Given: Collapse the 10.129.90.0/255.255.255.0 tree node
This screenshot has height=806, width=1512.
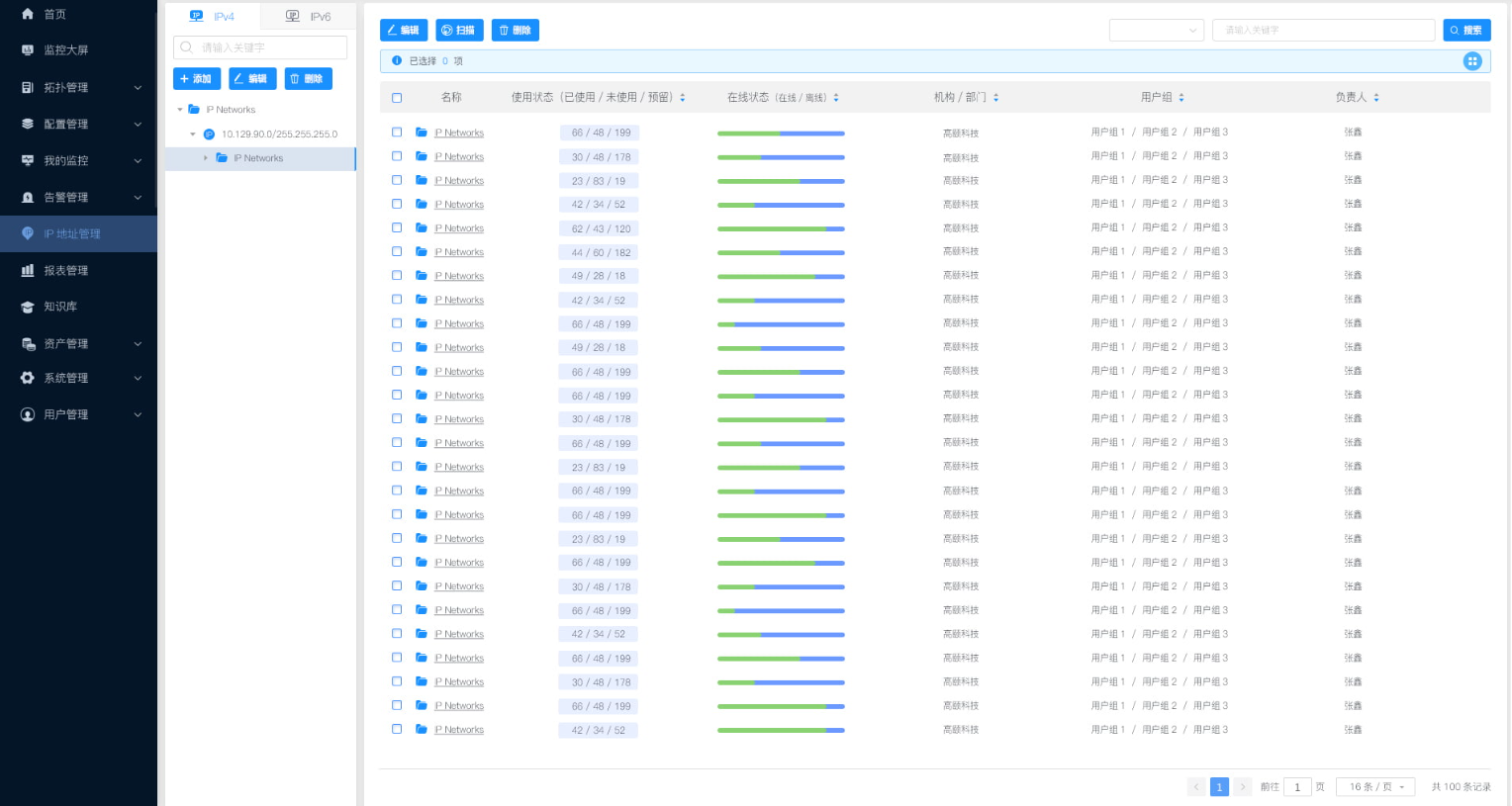Looking at the screenshot, I should (x=193, y=134).
